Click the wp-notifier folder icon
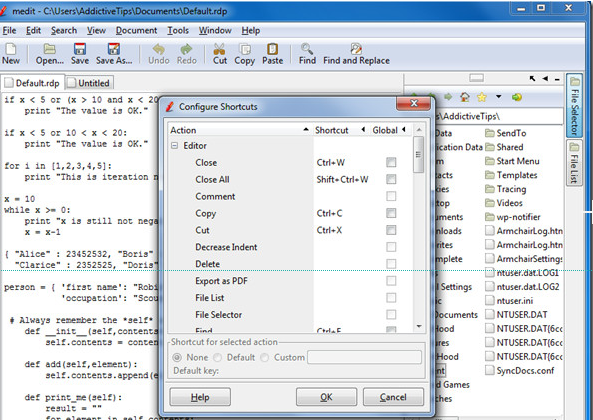Image resolution: width=593 pixels, height=420 pixels. (490, 217)
